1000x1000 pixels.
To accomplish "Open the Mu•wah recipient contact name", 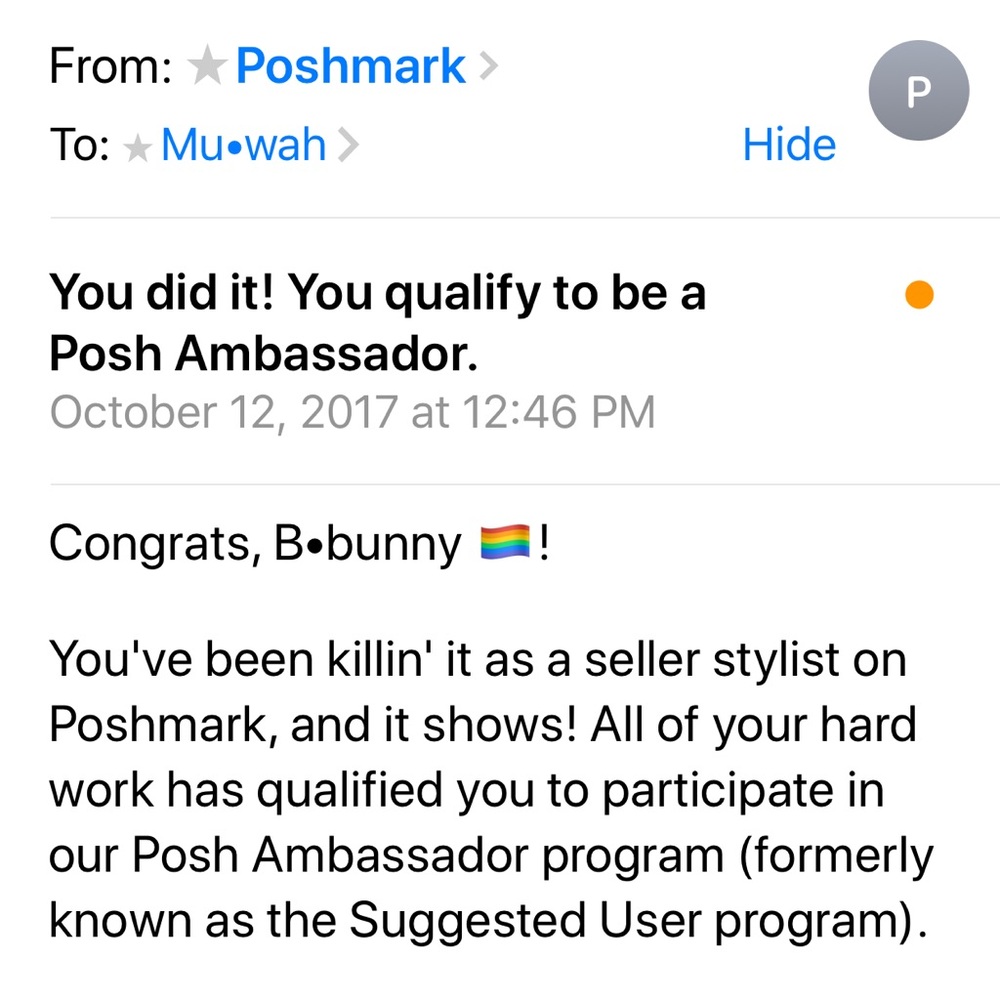I will [x=243, y=146].
